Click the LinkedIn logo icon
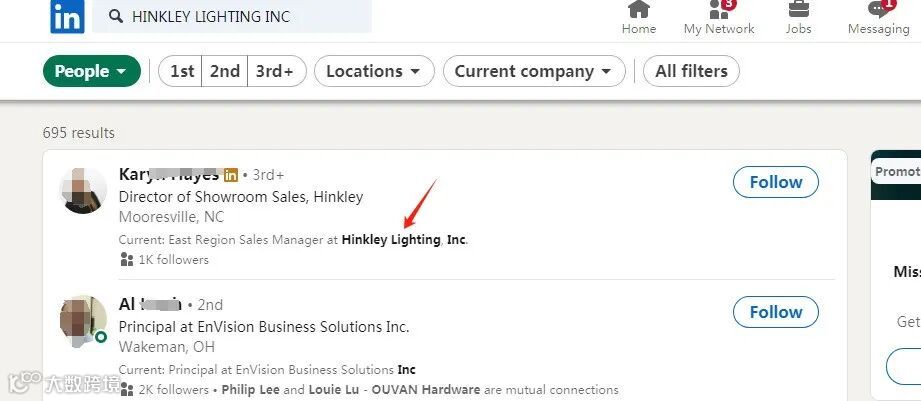This screenshot has height=401, width=921. point(67,16)
